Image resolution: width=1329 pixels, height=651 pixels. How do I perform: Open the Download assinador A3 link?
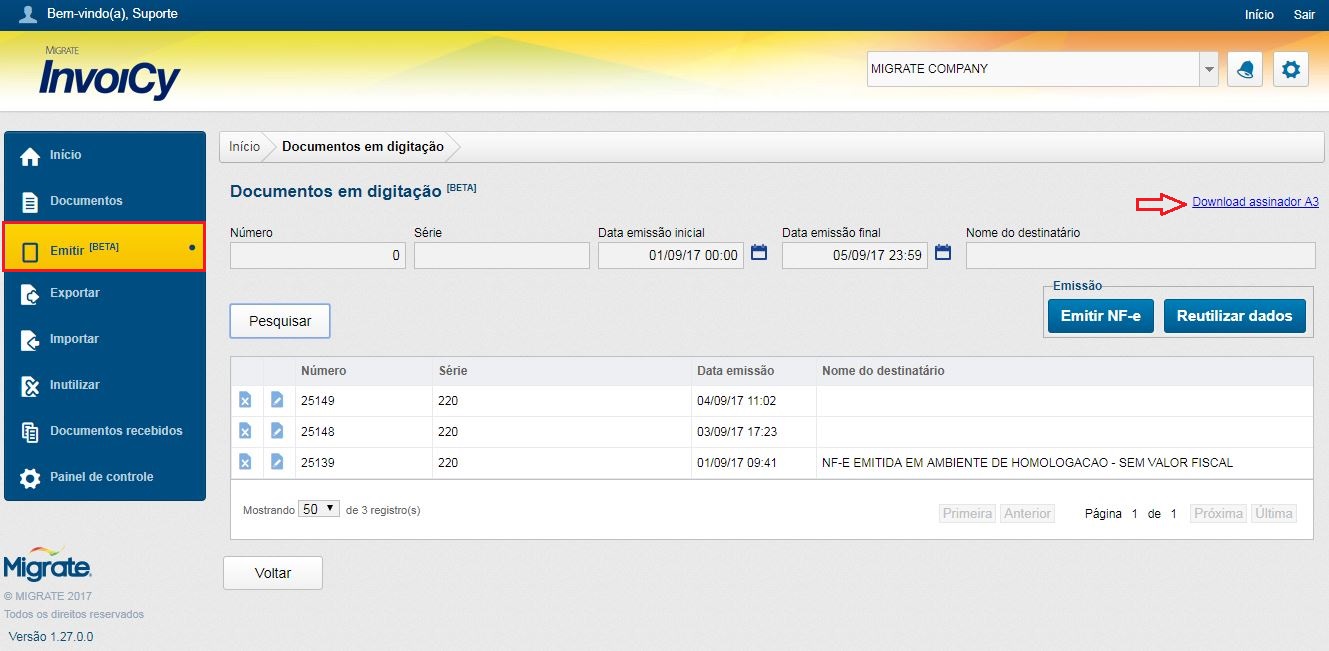point(1254,201)
